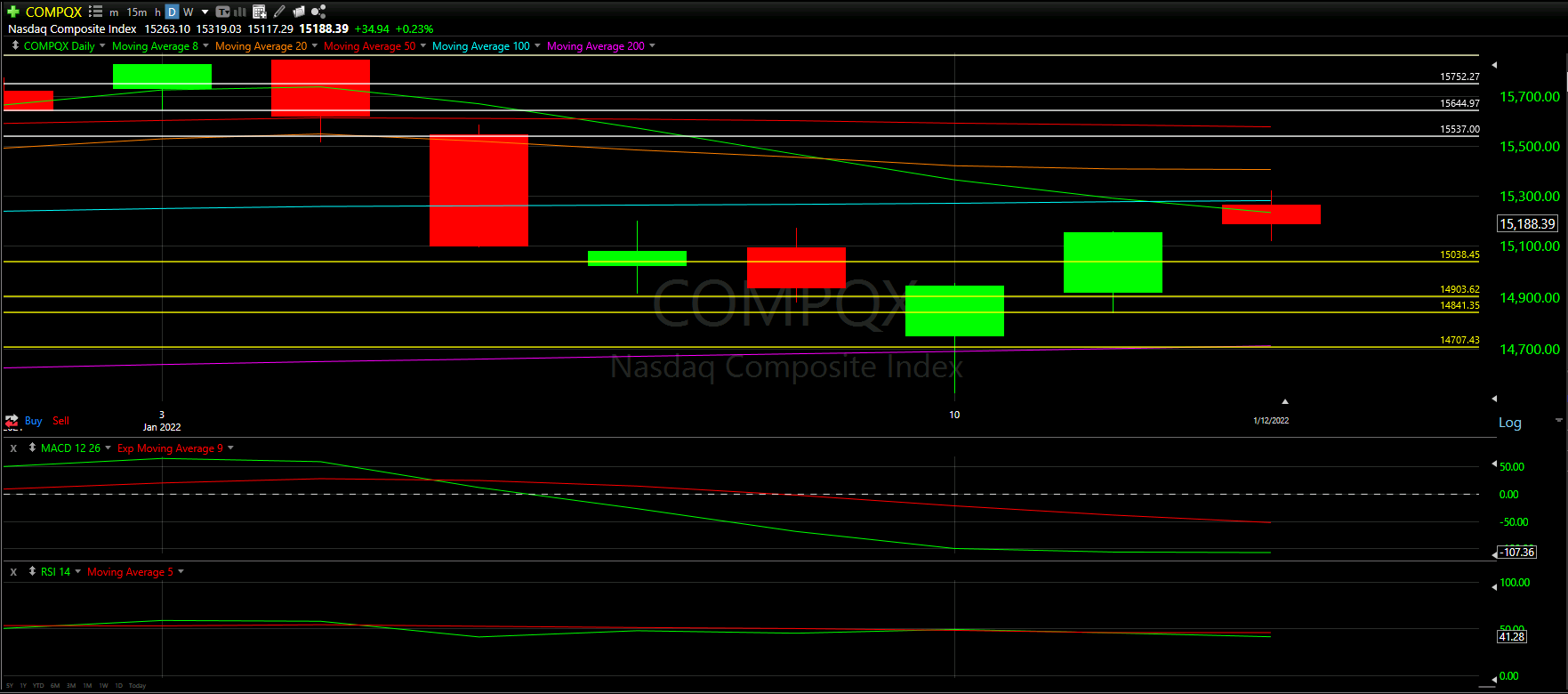Screen dimensions: 1568x694
Task: Open Exp Moving Average 9 dropdown
Action: 230,448
